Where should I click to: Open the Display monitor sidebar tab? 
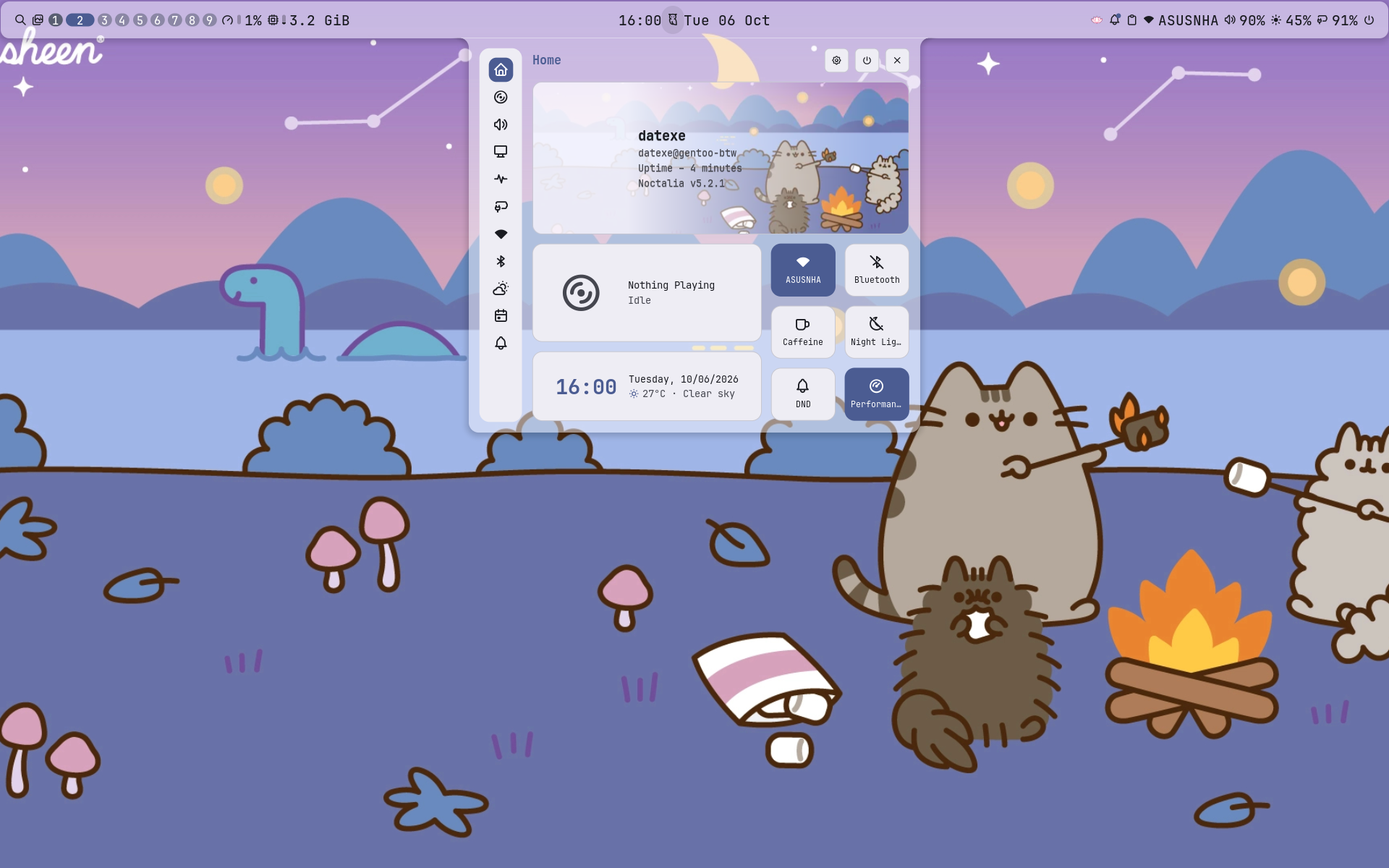click(501, 152)
